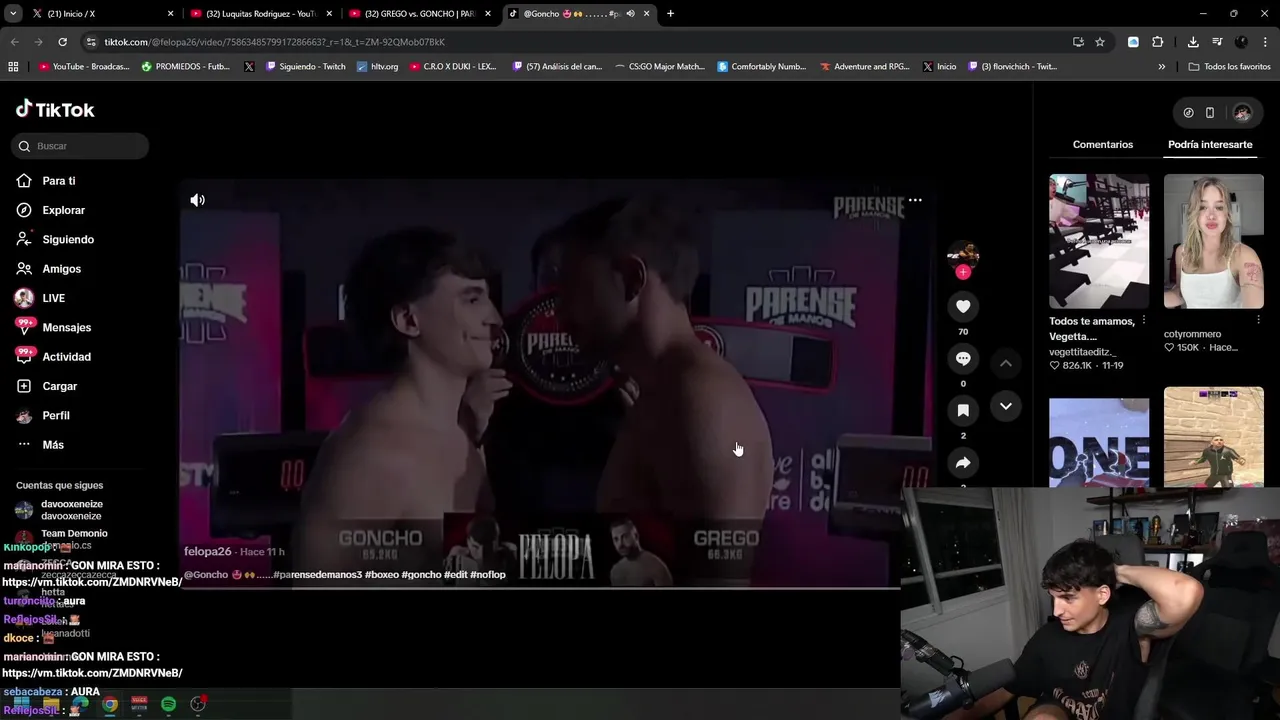
Task: Mute the TikTok video with speaker icon
Action: [x=198, y=200]
